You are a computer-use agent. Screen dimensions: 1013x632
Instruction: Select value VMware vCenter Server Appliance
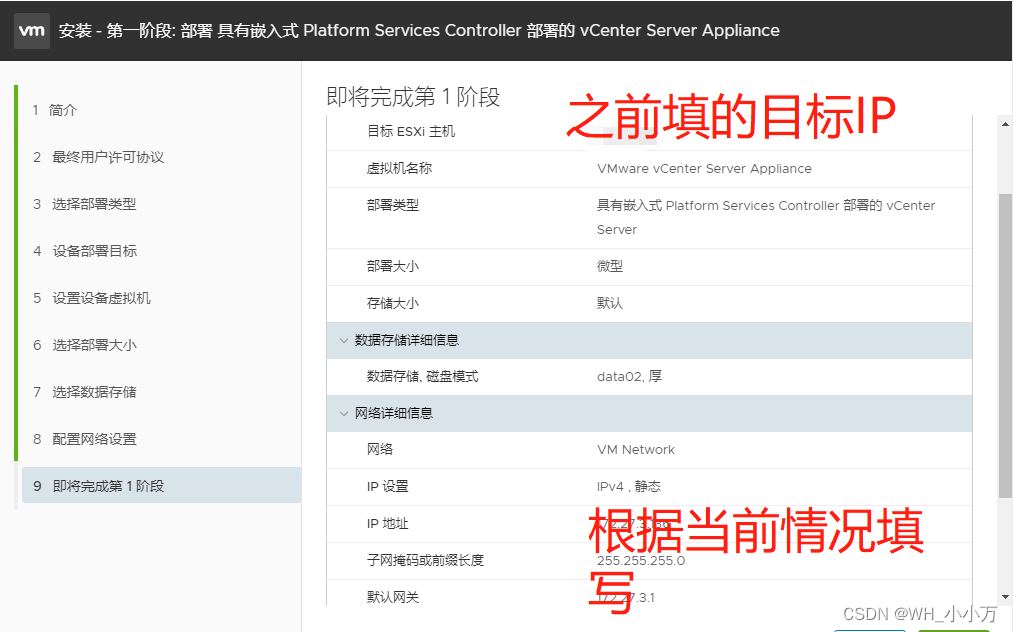tap(704, 169)
